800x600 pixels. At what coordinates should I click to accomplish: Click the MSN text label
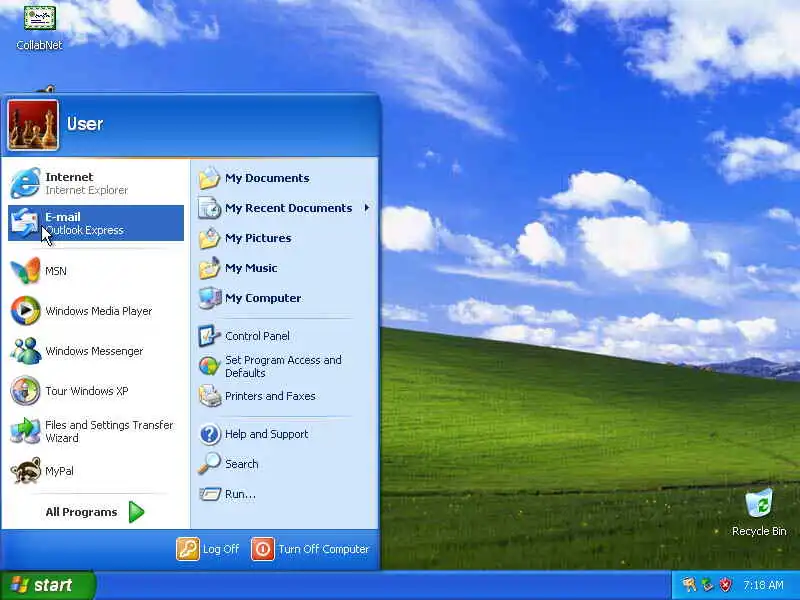(x=56, y=271)
